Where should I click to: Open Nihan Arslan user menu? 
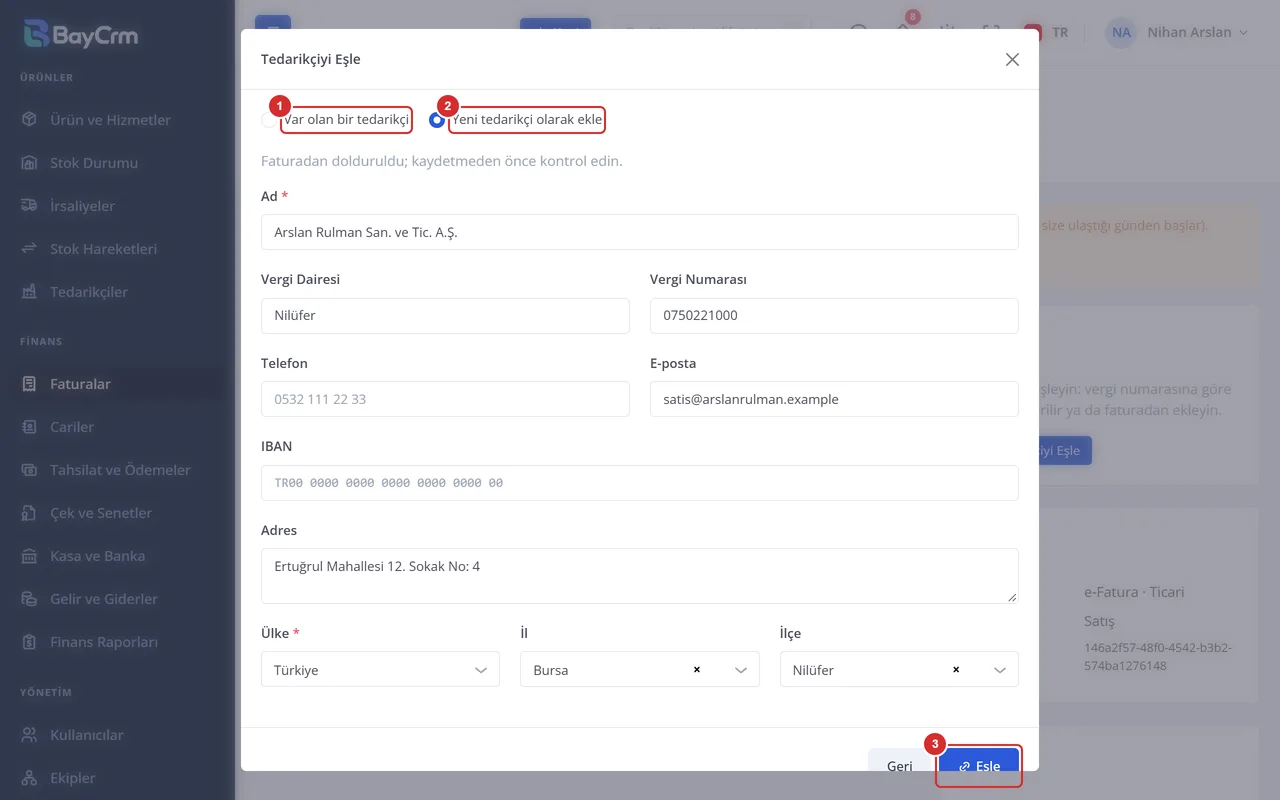tap(1178, 32)
